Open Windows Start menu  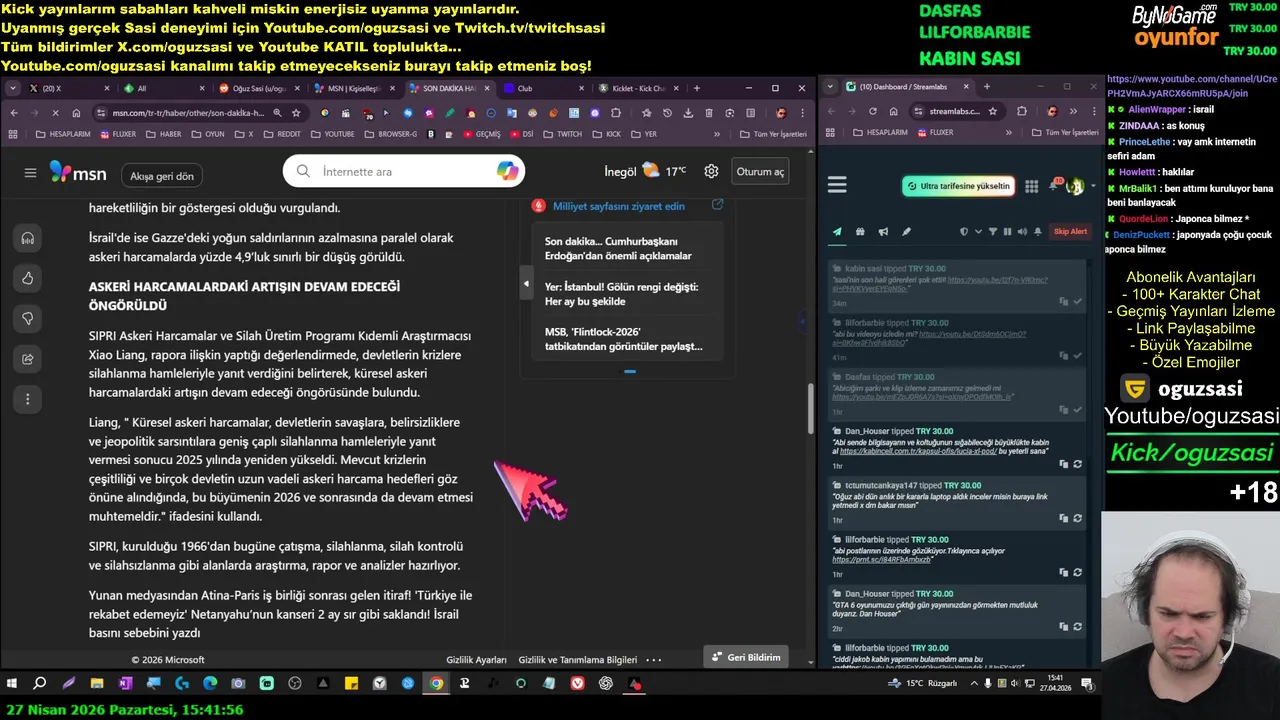click(x=12, y=684)
